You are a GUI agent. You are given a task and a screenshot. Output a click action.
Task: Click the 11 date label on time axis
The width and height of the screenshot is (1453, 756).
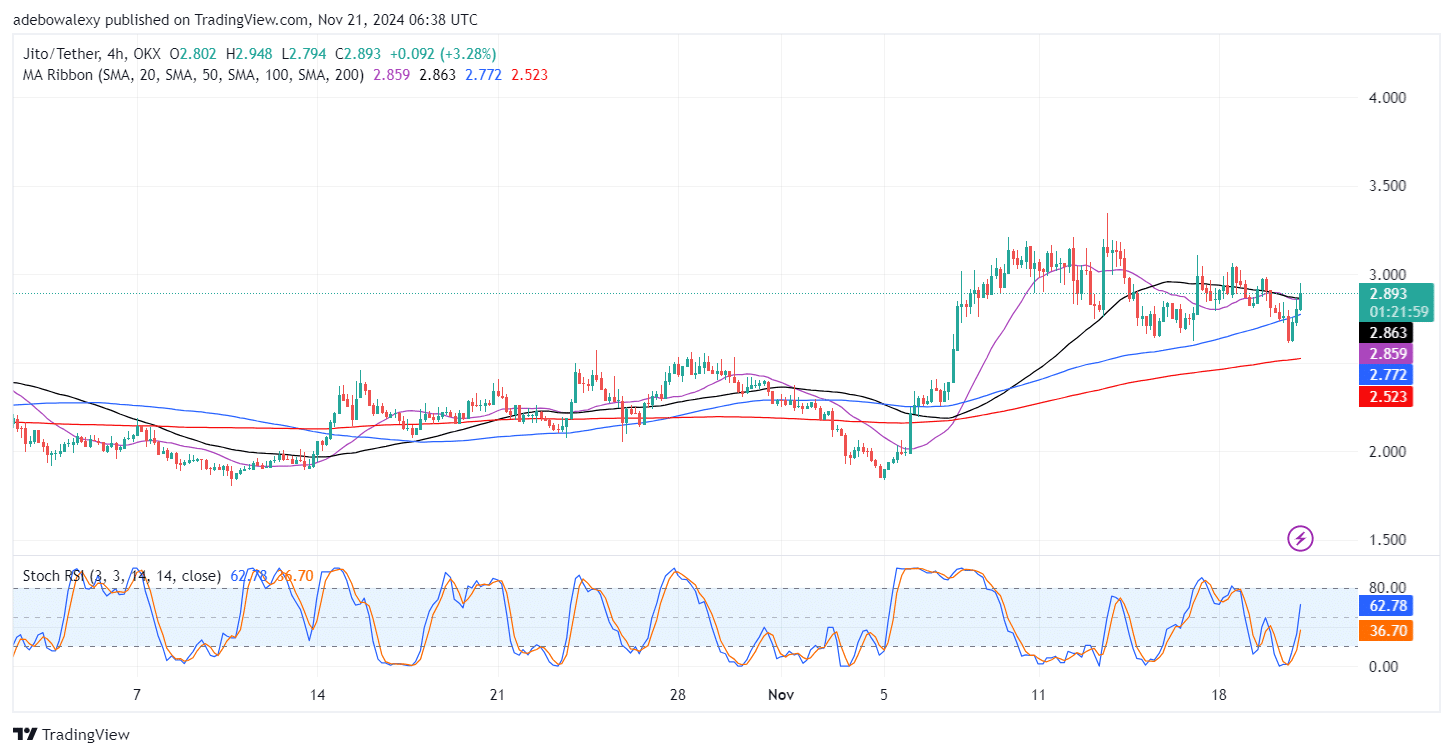pos(1038,694)
